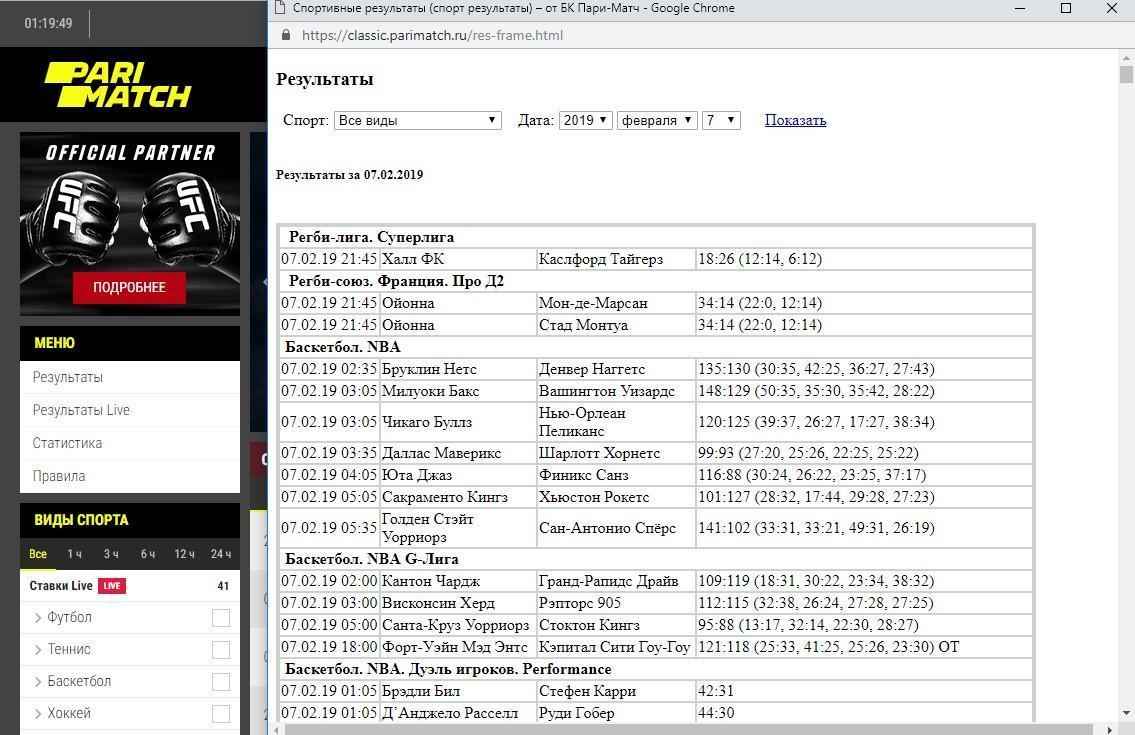Open the year 2019 dropdown
The image size is (1135, 735).
click(x=586, y=120)
